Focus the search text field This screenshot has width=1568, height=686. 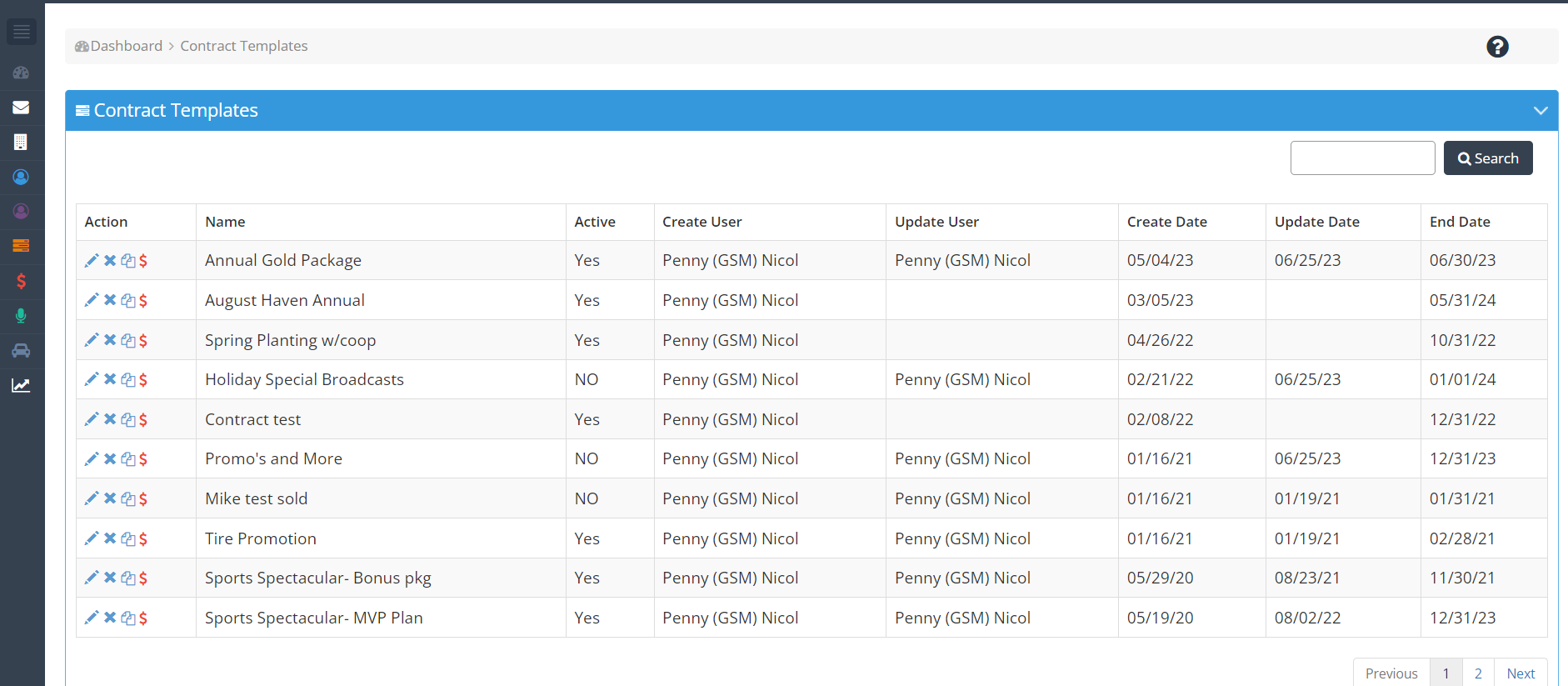(1362, 158)
